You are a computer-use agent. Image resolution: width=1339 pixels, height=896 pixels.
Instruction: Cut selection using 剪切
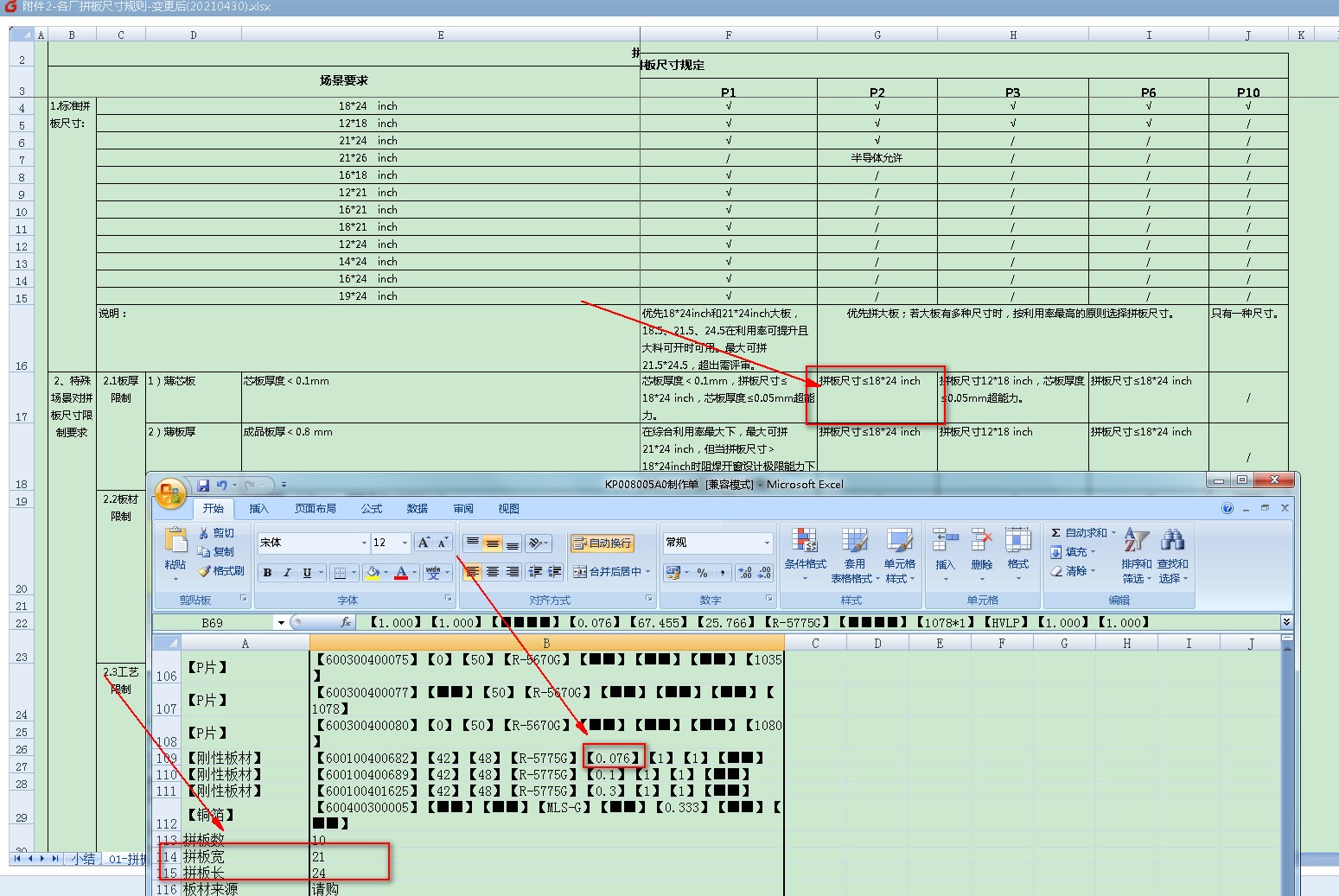[217, 533]
